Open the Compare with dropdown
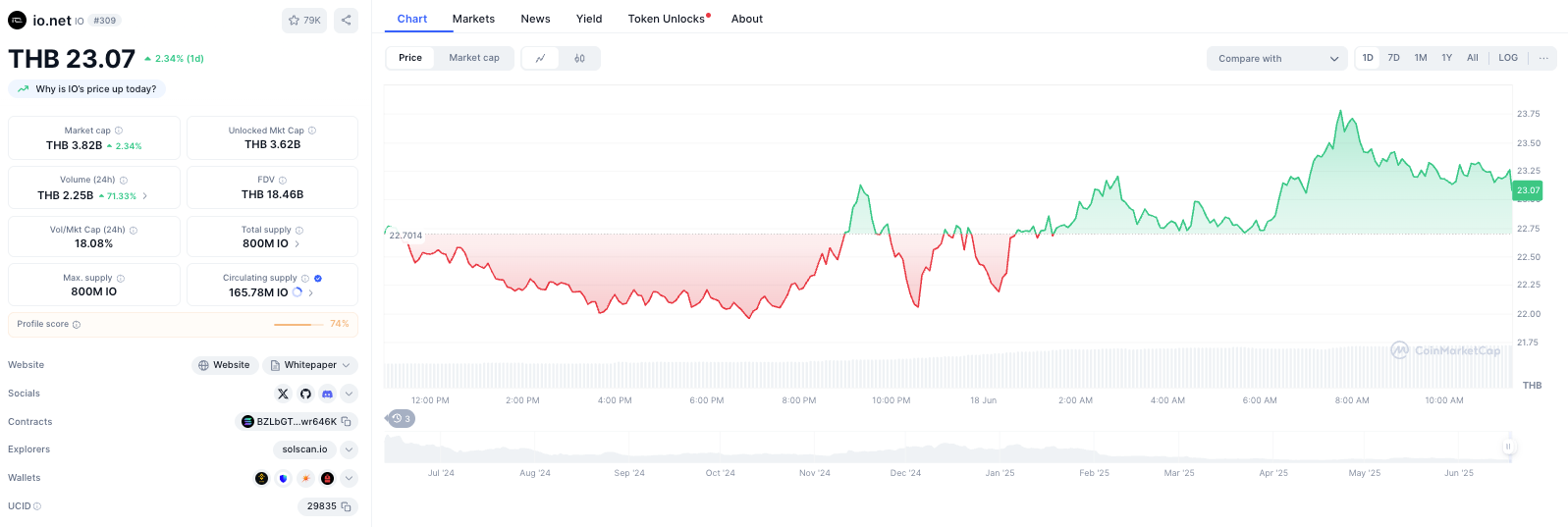Screen dimensions: 1568x527 click(1276, 59)
